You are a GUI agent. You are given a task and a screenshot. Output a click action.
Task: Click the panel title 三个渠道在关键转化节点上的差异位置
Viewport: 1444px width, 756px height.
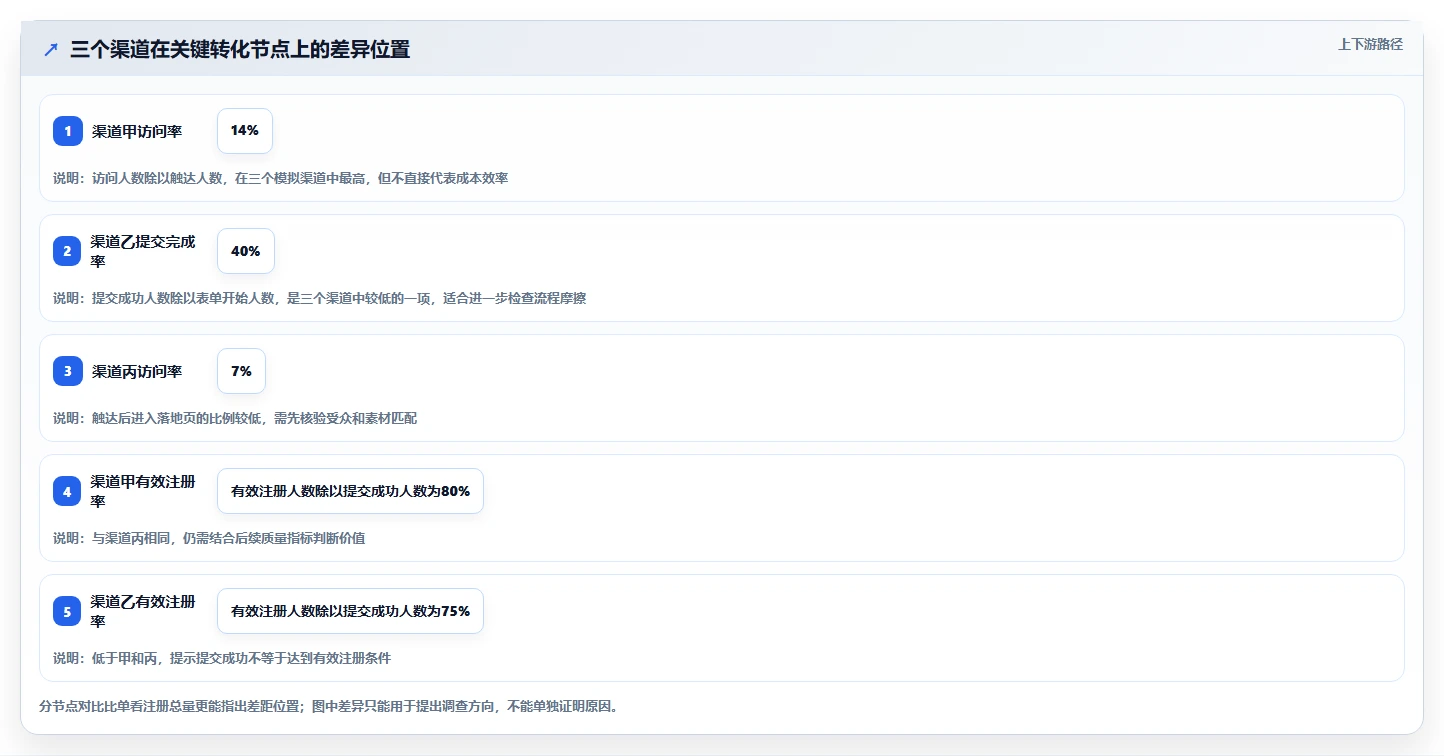[240, 50]
